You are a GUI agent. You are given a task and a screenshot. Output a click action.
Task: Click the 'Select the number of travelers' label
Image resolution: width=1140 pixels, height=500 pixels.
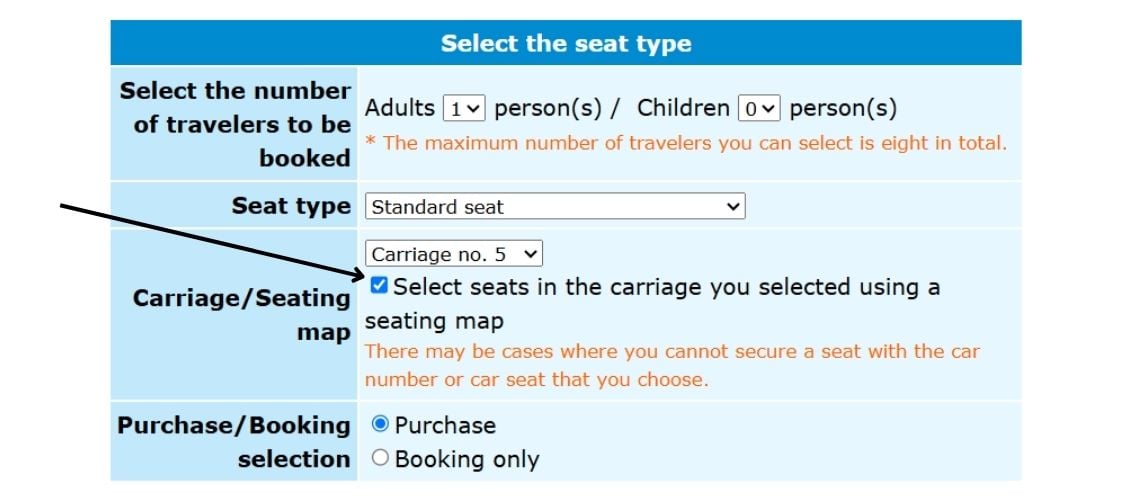(x=235, y=124)
